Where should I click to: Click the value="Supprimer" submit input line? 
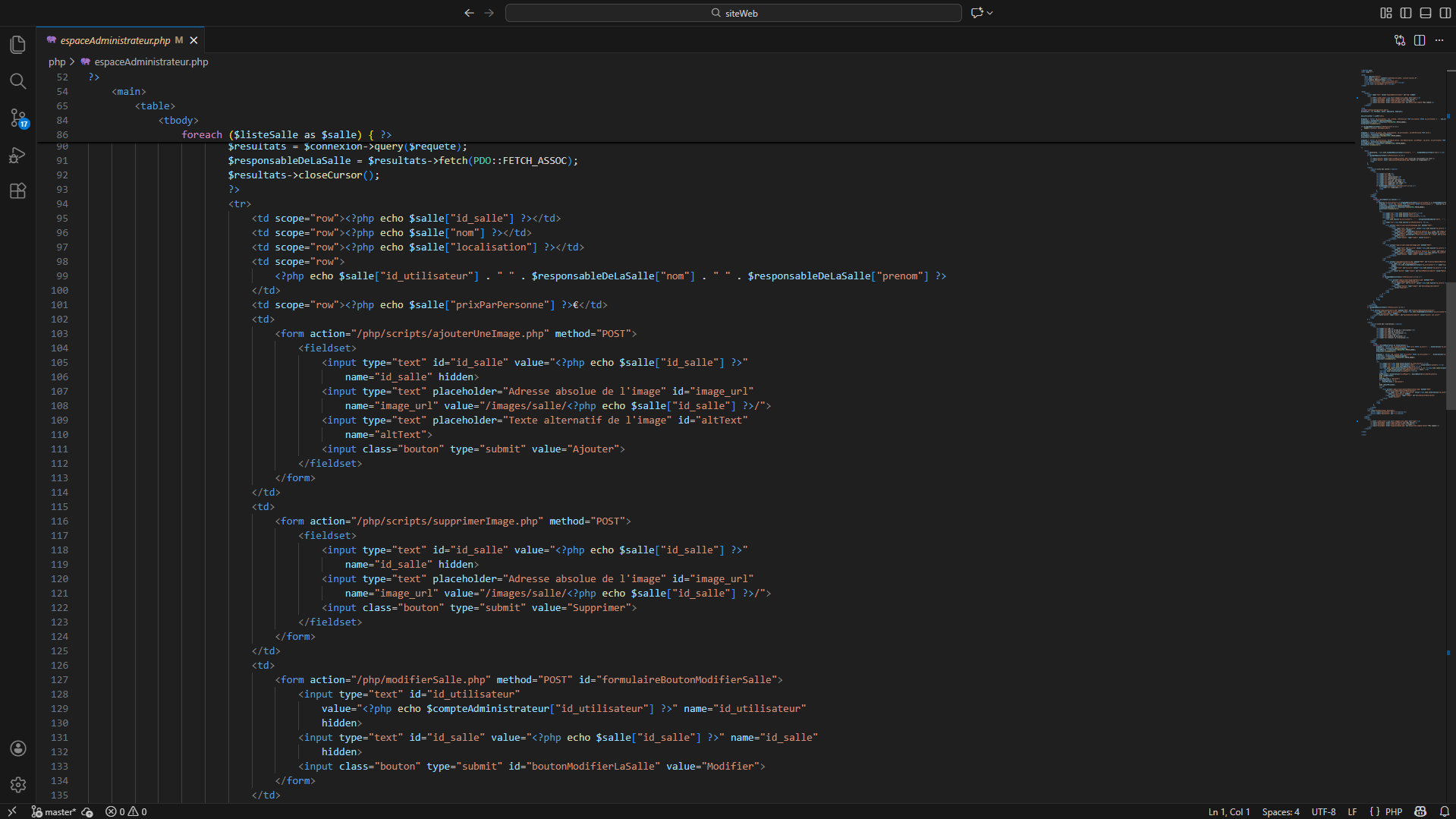(x=480, y=607)
